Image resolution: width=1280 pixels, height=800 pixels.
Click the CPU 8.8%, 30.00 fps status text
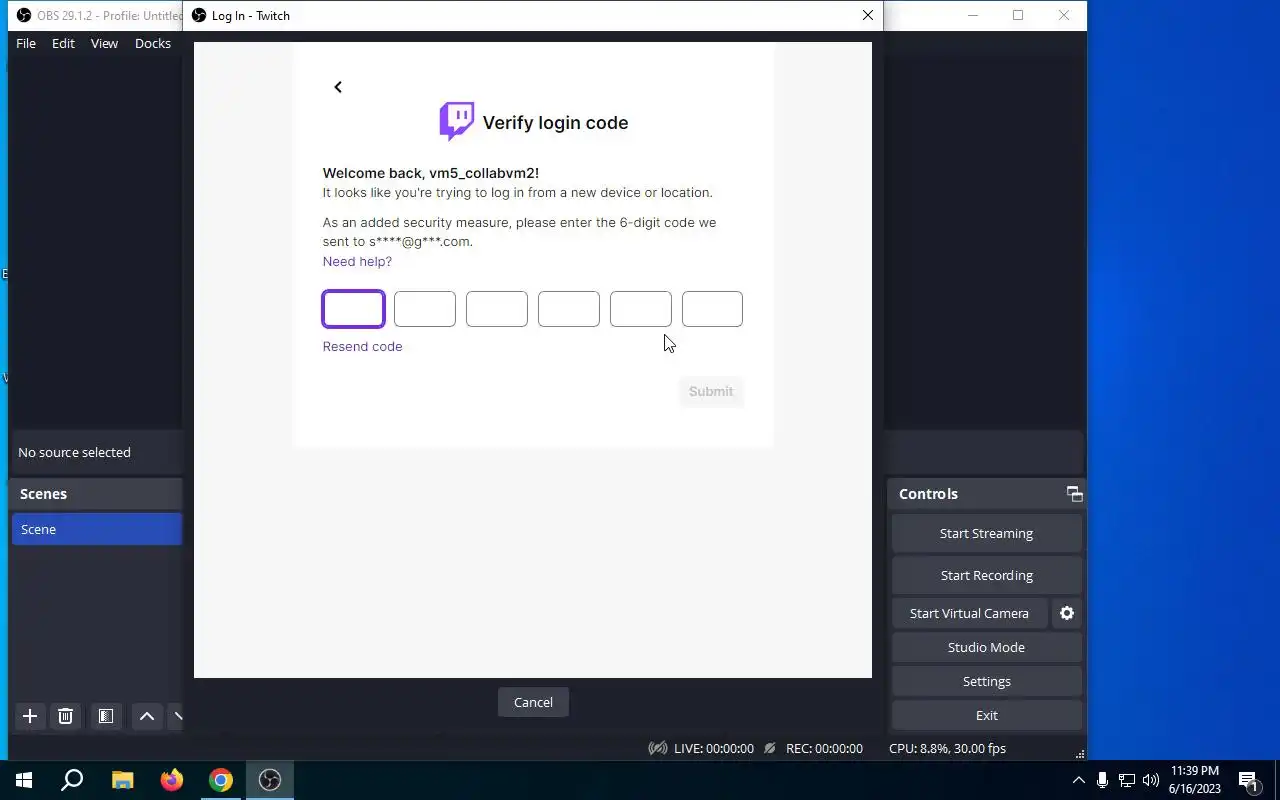coord(947,748)
